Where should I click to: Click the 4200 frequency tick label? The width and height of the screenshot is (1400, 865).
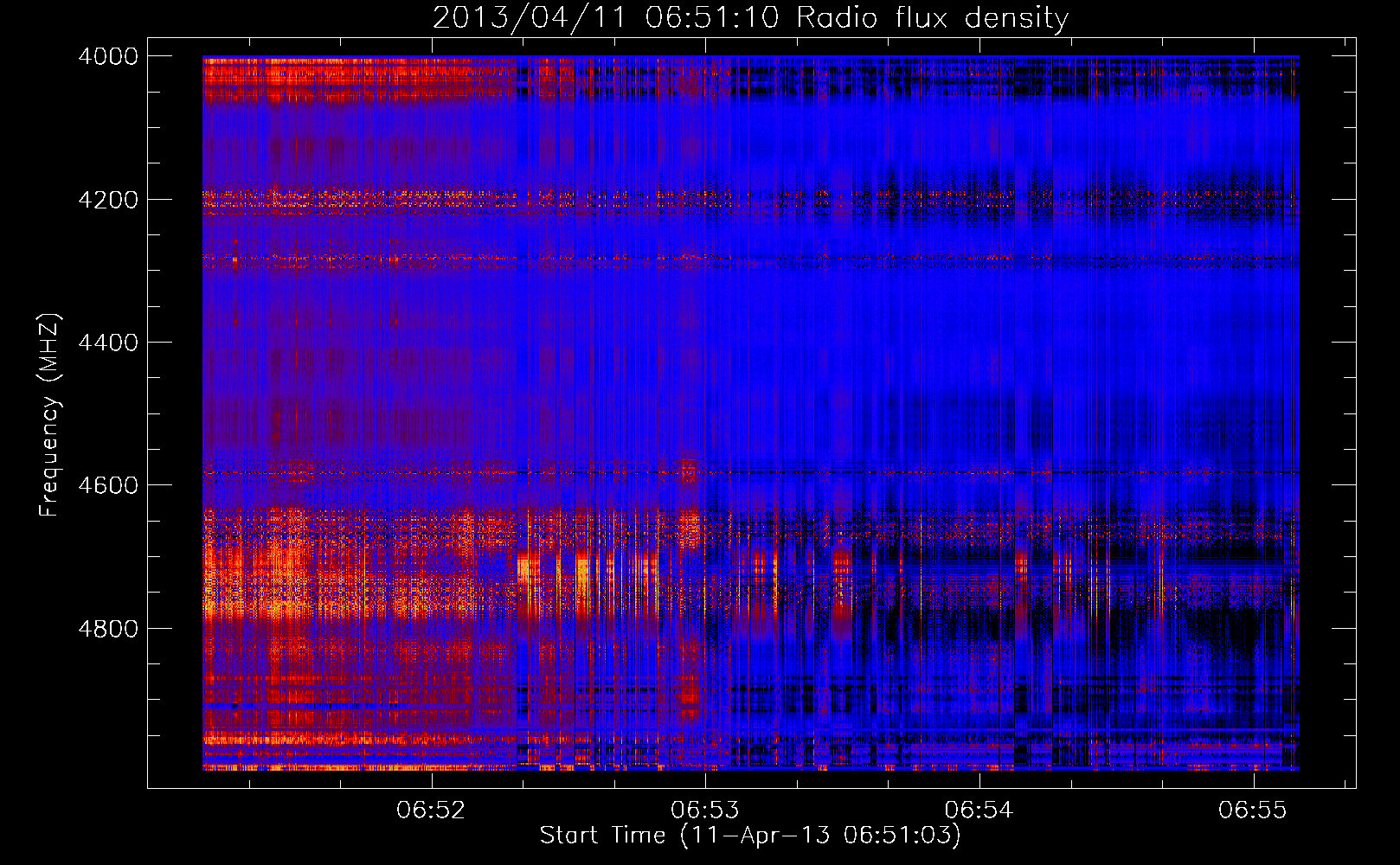point(108,200)
